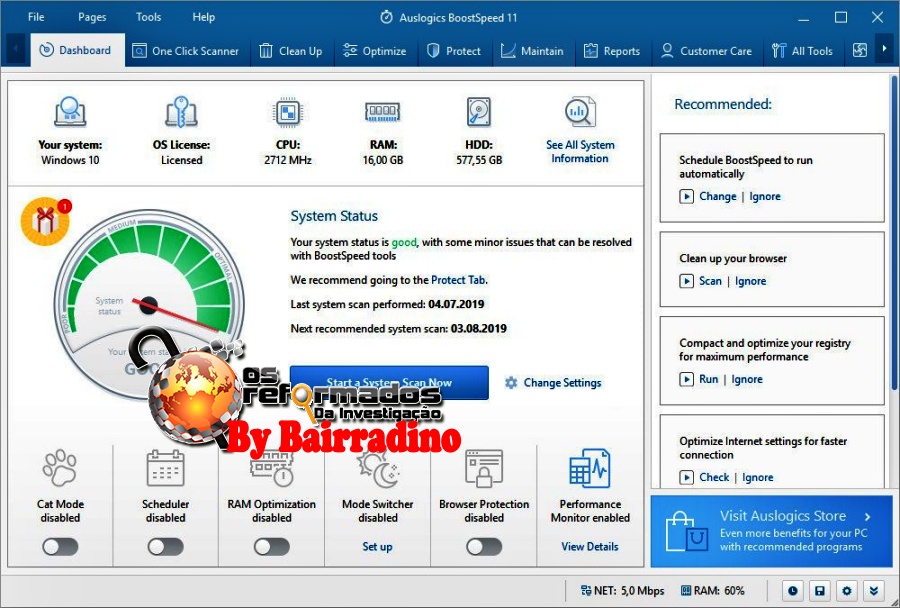The height and width of the screenshot is (608, 900).
Task: Click the fan icon tab at far right
Action: pyautogui.click(x=860, y=51)
